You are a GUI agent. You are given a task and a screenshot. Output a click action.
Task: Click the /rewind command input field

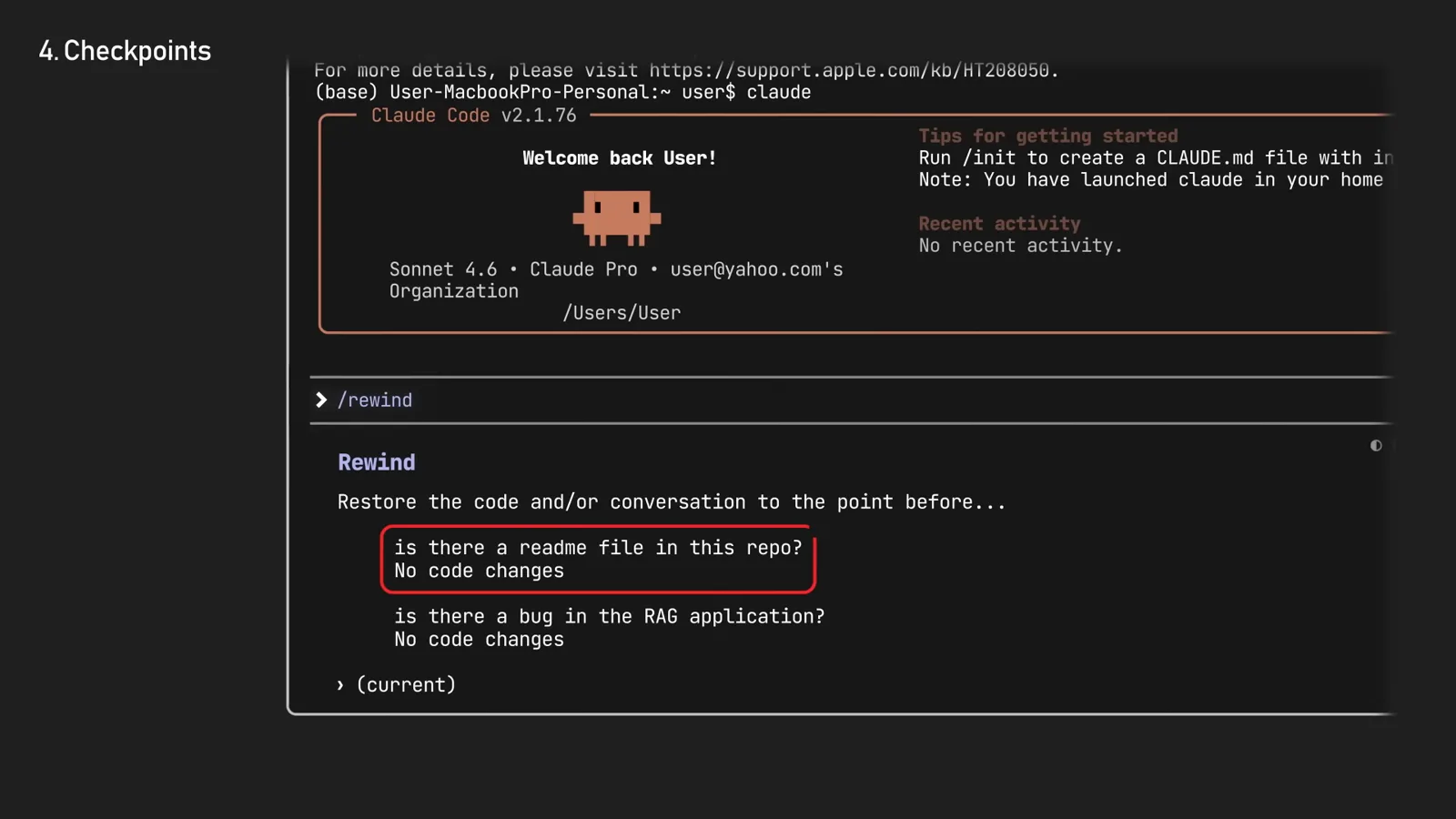point(851,400)
